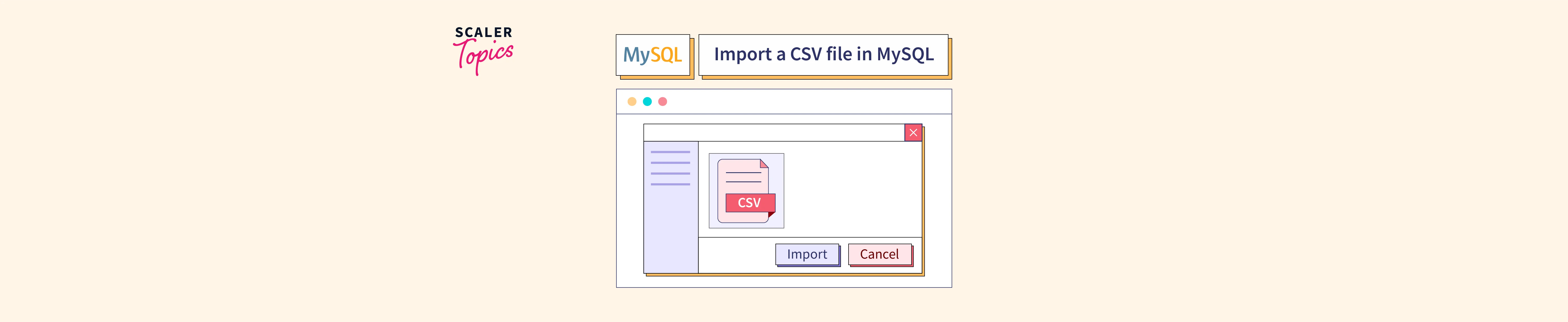Click the script-style "Topics" word in logo
The image size is (1568, 322).
click(x=485, y=56)
